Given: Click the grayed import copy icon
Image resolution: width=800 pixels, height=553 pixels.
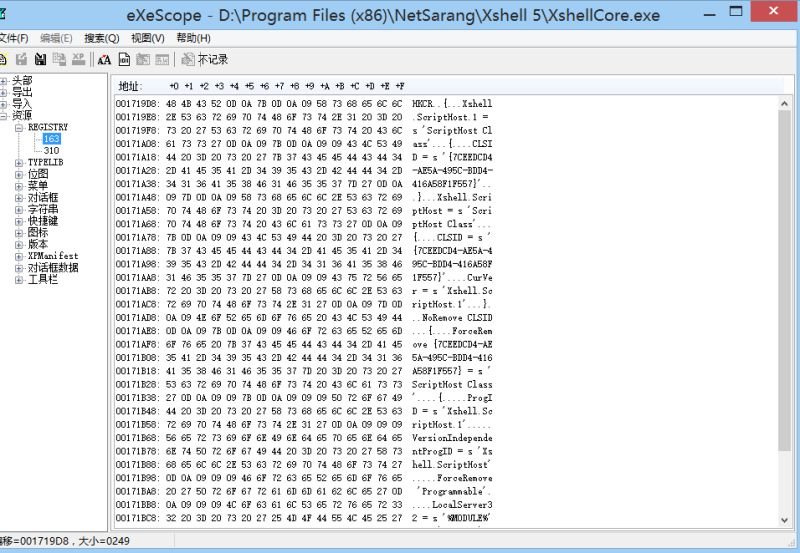Looking at the screenshot, I should [59, 60].
